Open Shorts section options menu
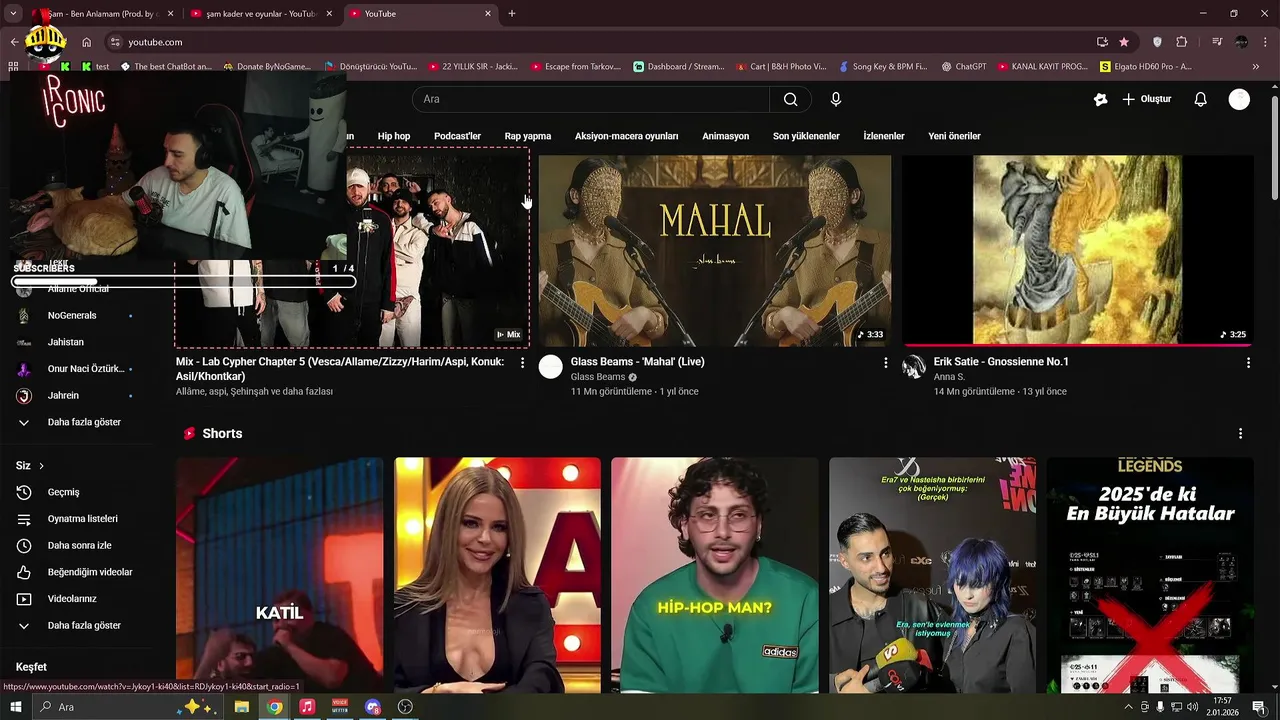The width and height of the screenshot is (1280, 720). [1240, 434]
